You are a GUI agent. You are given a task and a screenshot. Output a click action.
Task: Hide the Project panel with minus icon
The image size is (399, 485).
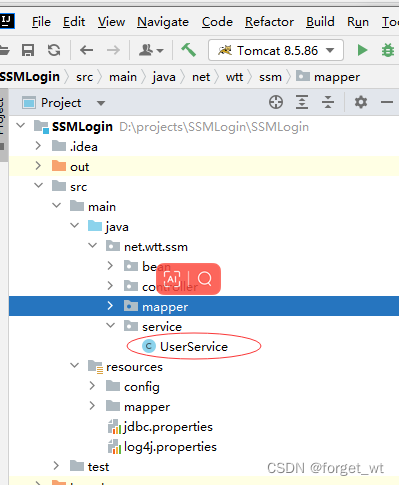(x=387, y=102)
